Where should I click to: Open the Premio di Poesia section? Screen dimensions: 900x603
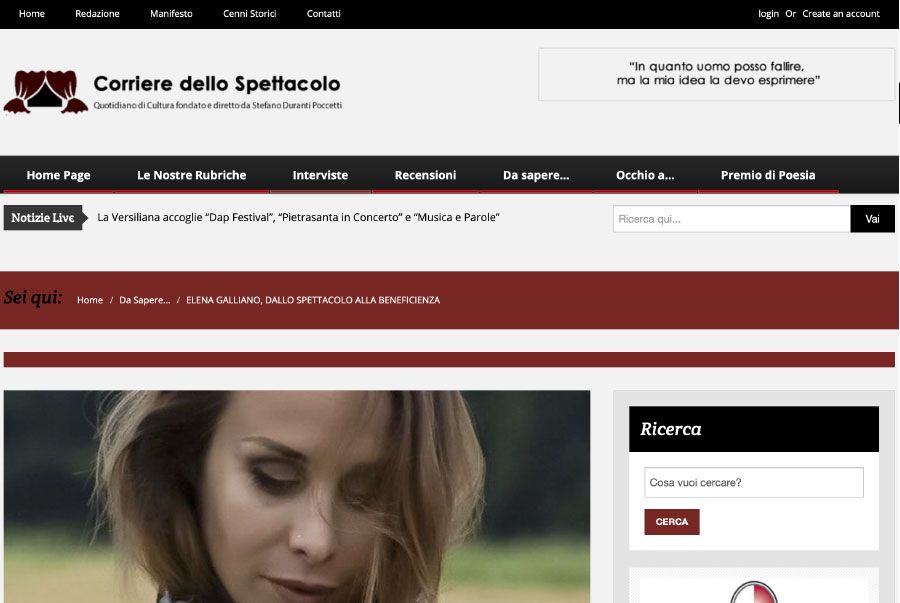click(768, 175)
